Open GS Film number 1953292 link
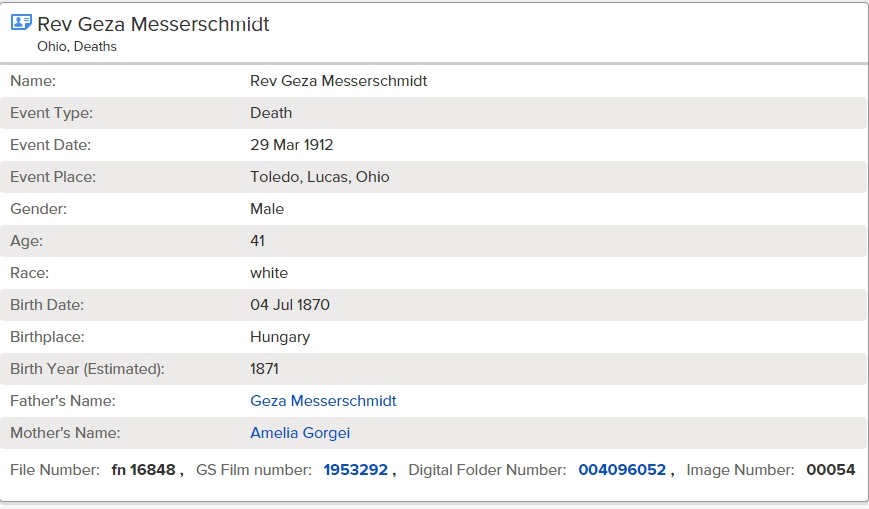This screenshot has height=509, width=869. pos(355,470)
